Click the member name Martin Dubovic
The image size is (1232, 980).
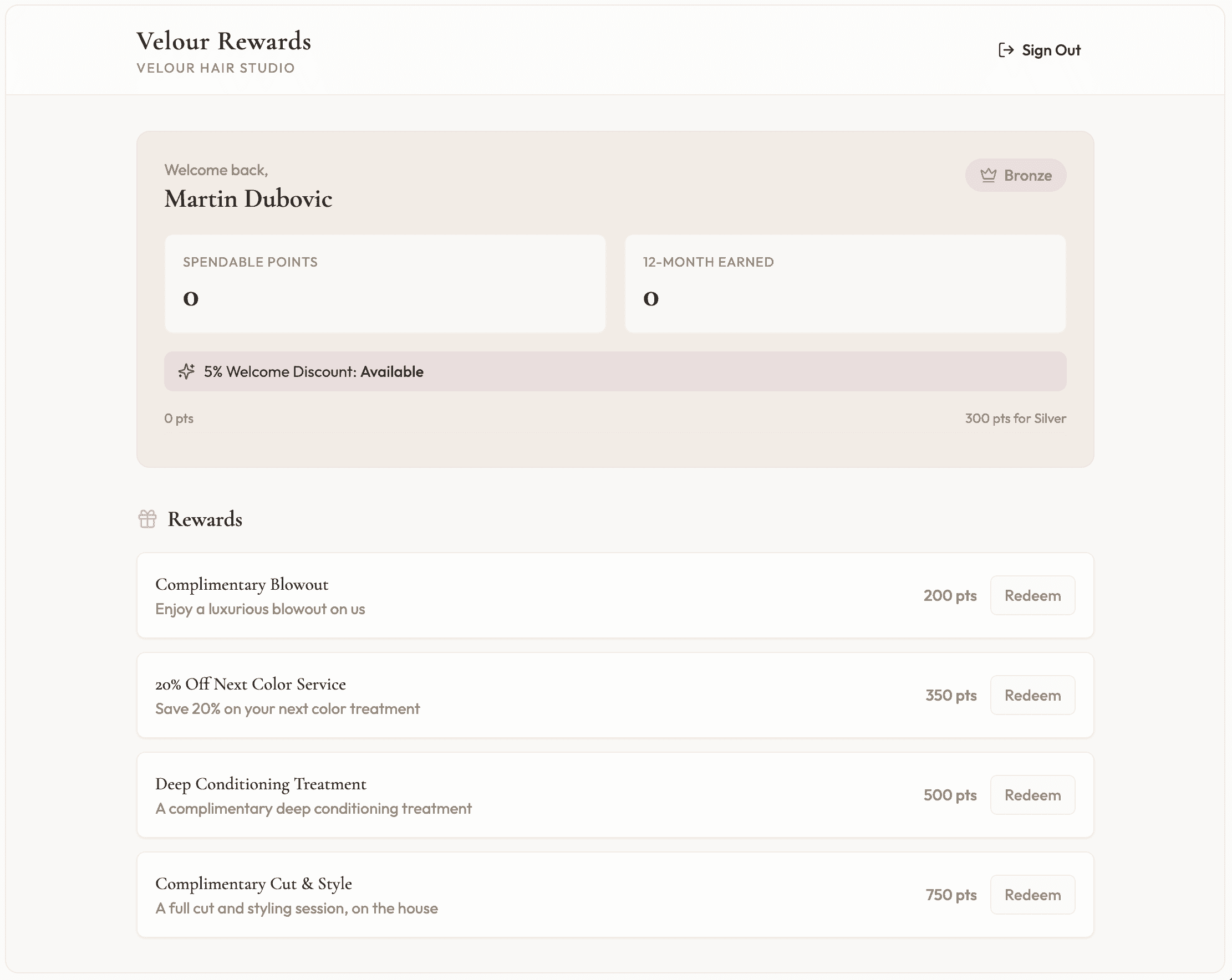(248, 199)
